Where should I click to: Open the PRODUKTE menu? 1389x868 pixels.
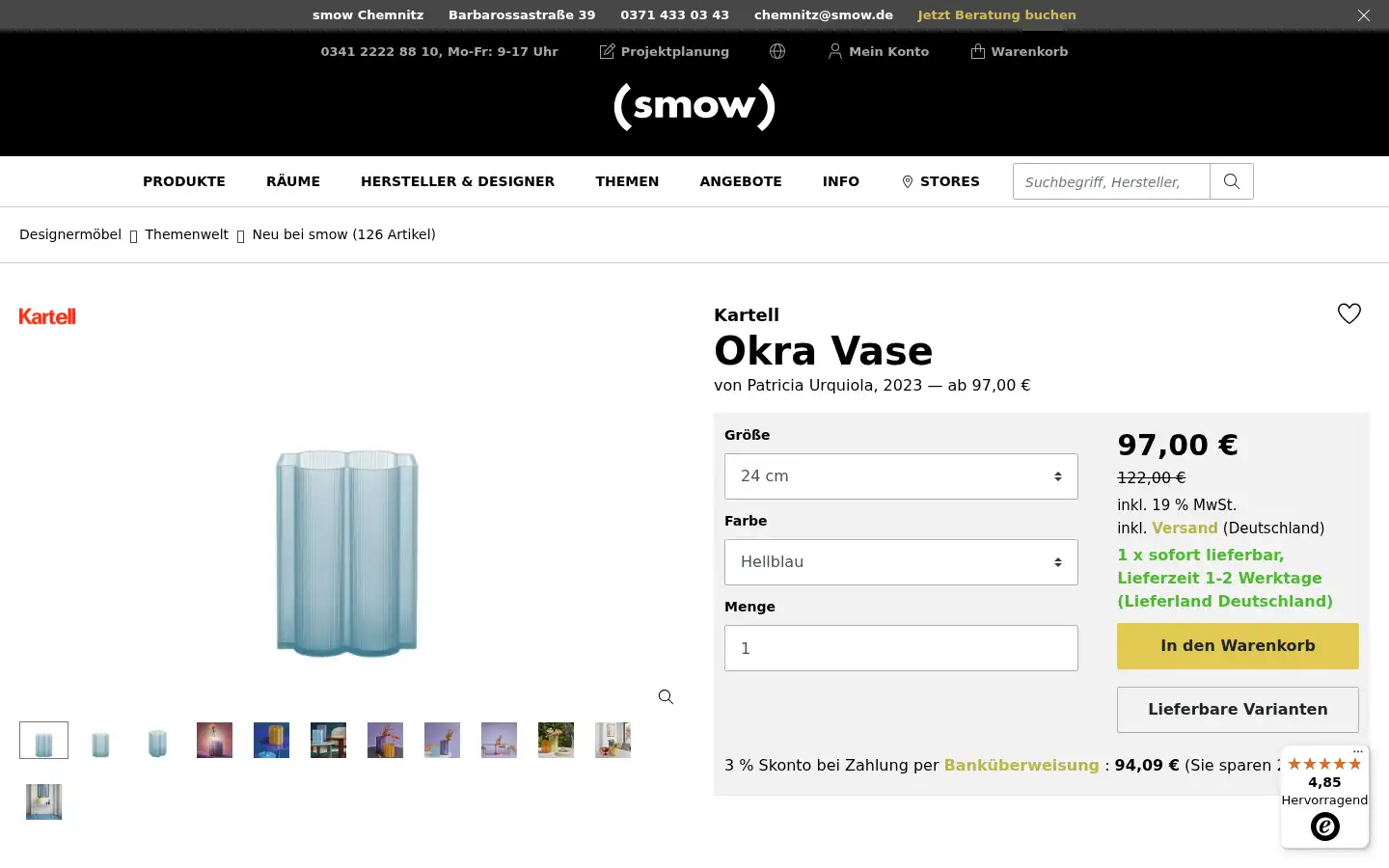click(184, 181)
